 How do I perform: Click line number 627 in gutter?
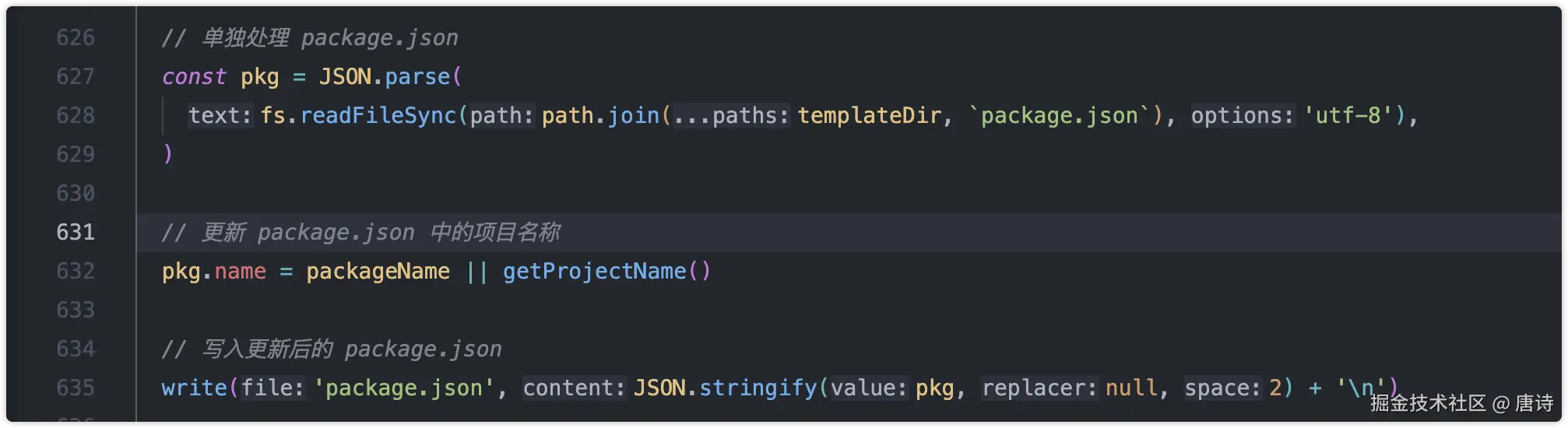coord(76,76)
